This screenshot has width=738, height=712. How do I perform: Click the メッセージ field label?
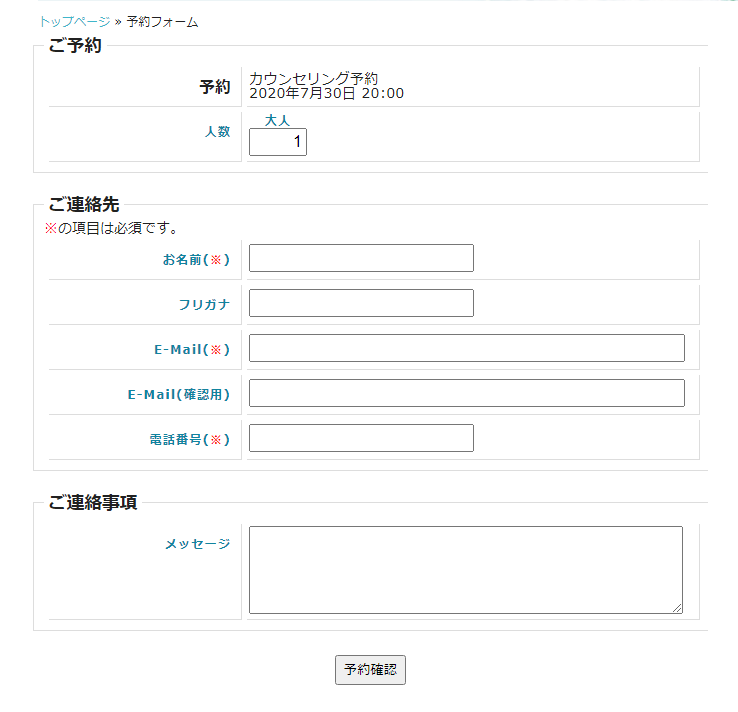click(x=197, y=544)
